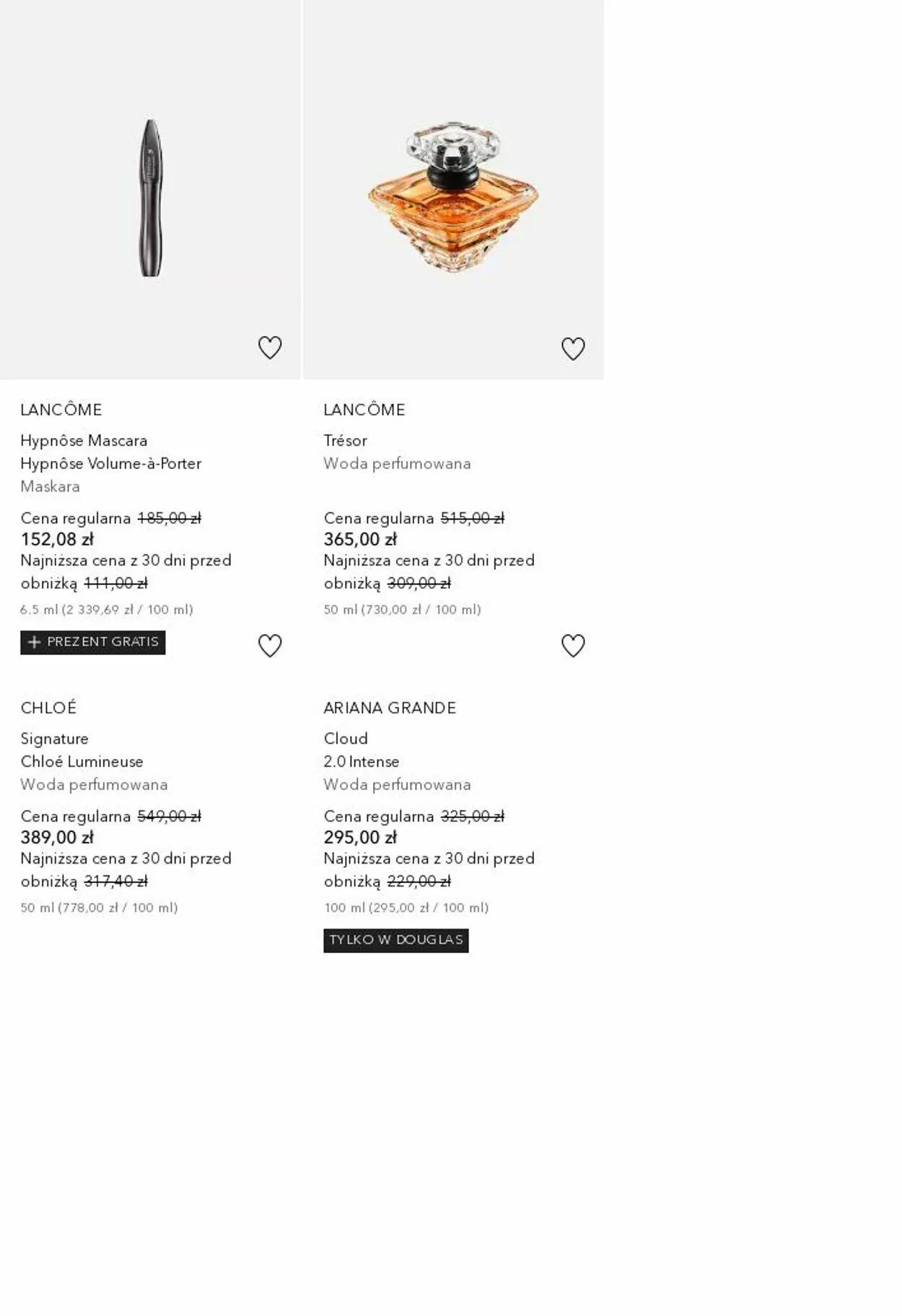Open Chloé Lumineuse product title

pyautogui.click(x=82, y=761)
